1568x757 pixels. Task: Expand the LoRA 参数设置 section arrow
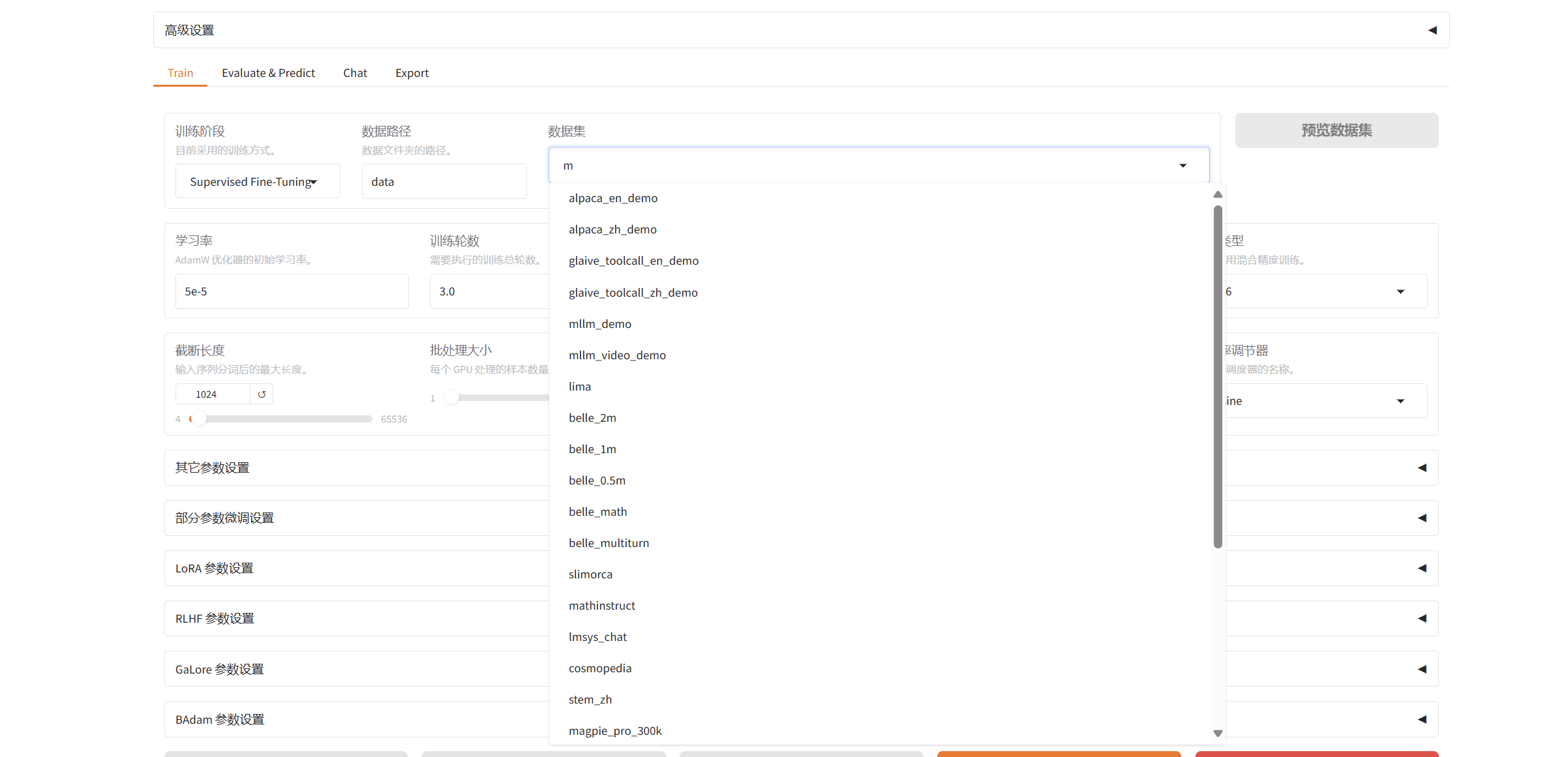click(1422, 568)
